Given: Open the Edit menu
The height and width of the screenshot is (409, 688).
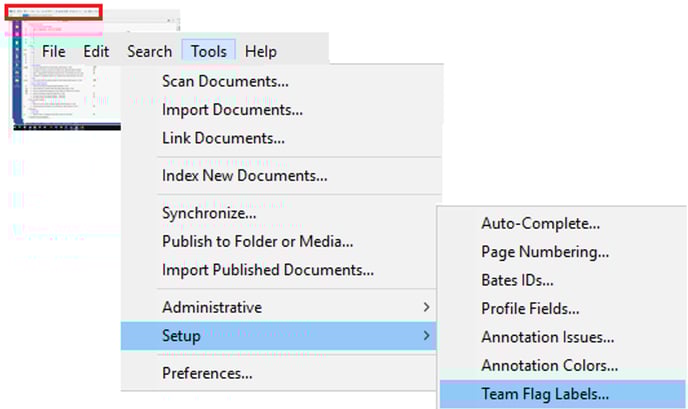Looking at the screenshot, I should (x=97, y=51).
